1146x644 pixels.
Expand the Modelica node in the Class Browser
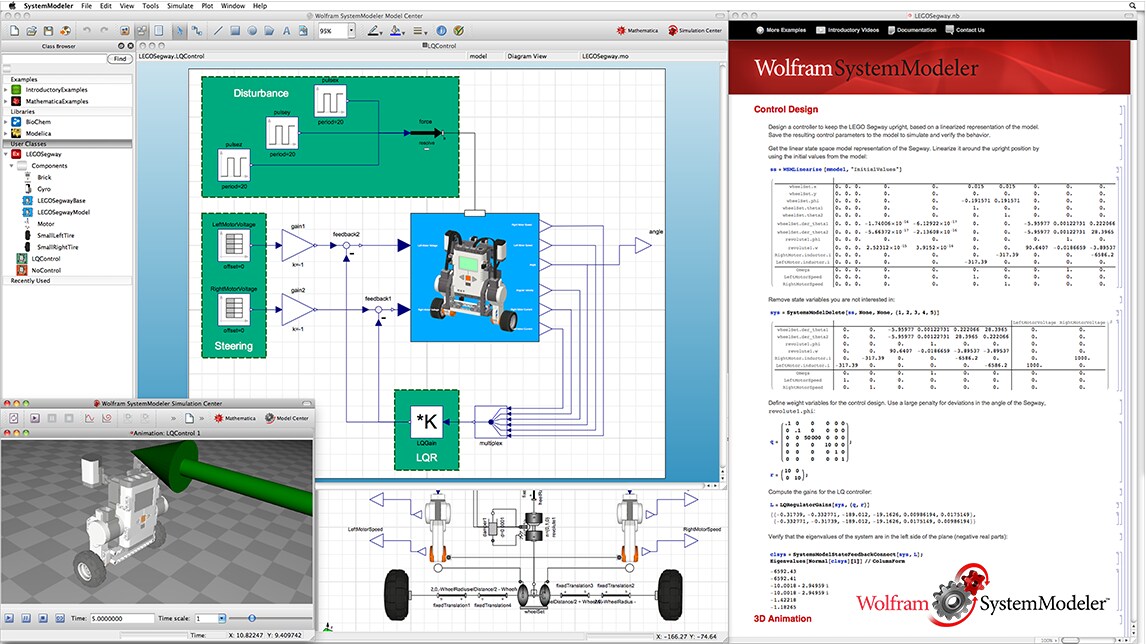pyautogui.click(x=6, y=133)
